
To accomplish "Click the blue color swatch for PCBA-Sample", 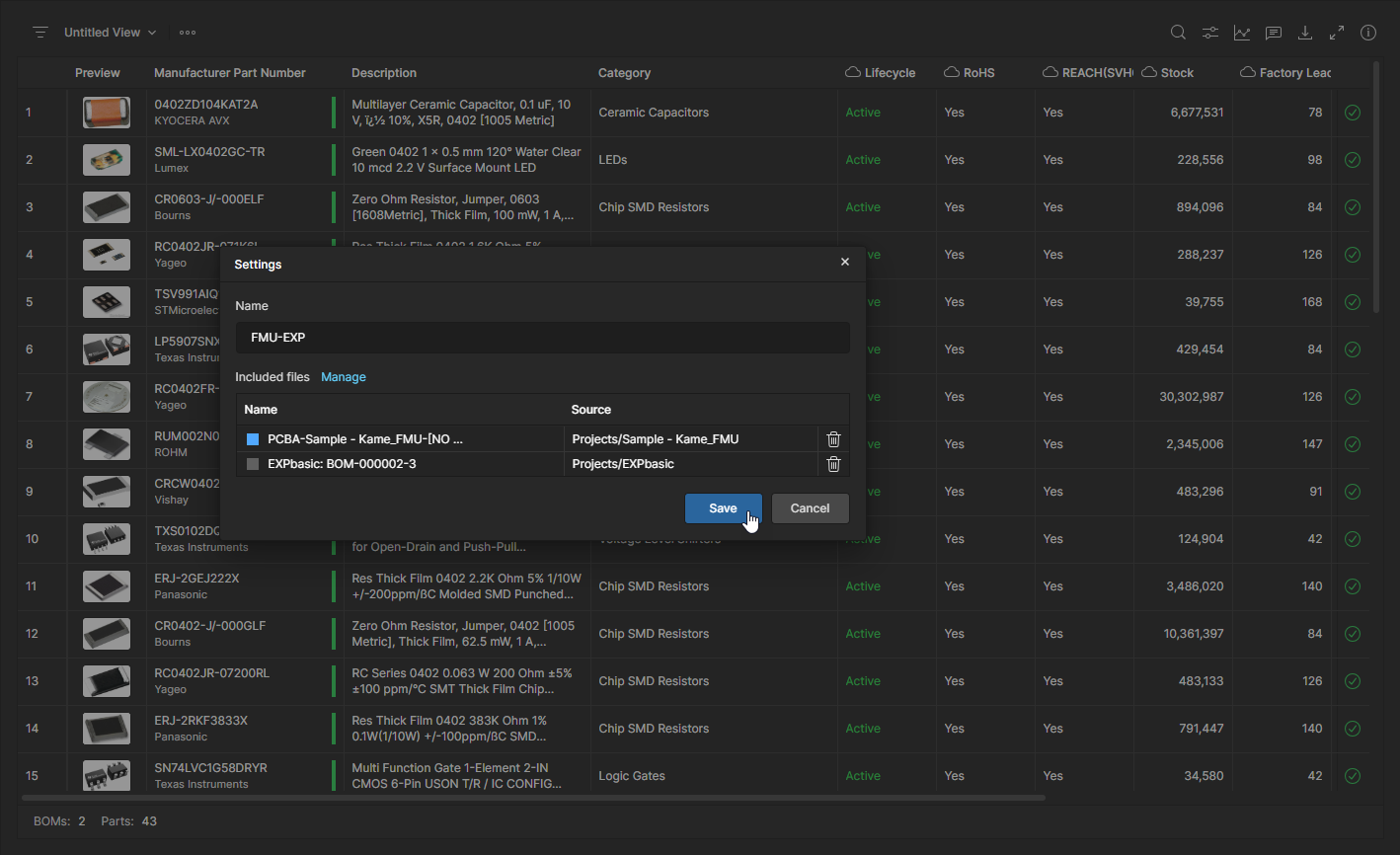I will (x=253, y=439).
